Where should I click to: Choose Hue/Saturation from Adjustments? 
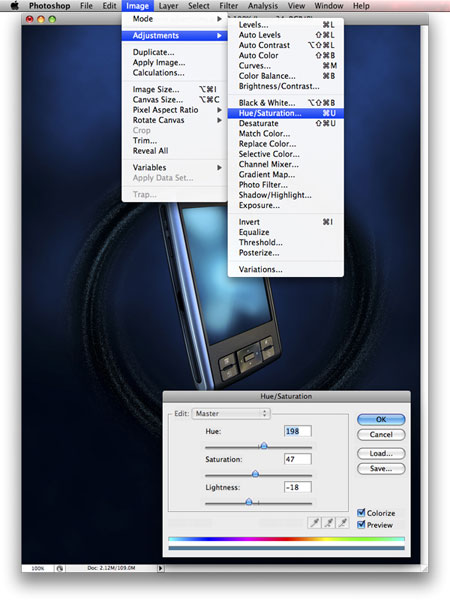coord(286,113)
